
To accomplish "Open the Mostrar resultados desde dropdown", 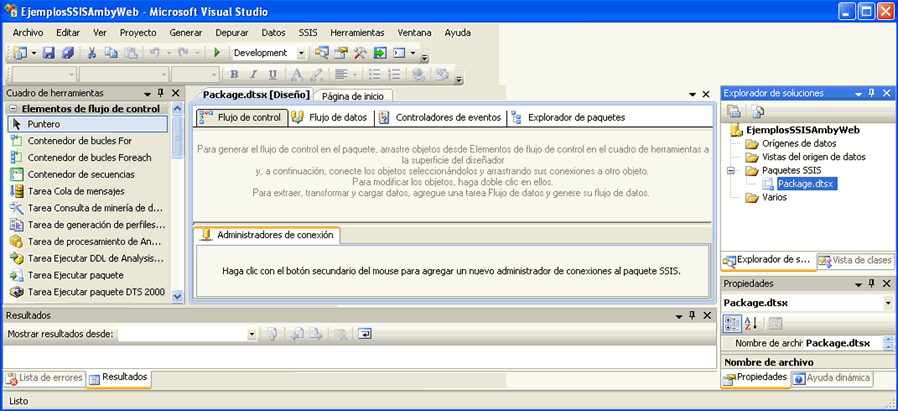I will pos(251,334).
